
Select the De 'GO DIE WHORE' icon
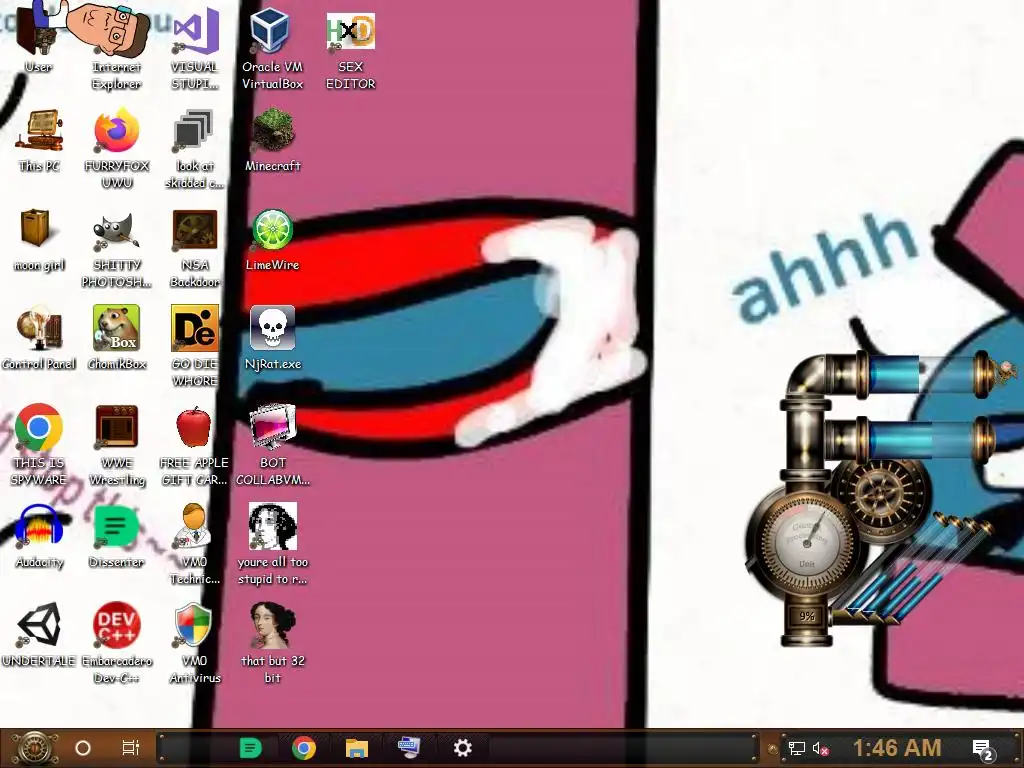coord(195,346)
